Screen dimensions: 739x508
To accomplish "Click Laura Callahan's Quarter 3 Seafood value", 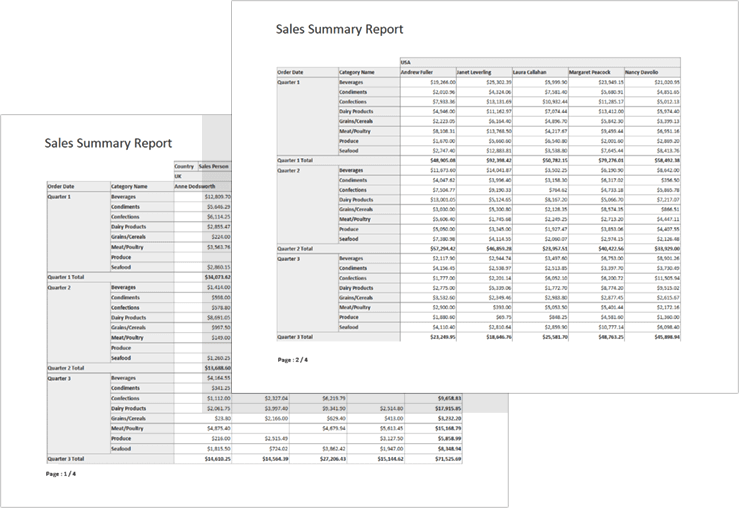I will [x=556, y=327].
